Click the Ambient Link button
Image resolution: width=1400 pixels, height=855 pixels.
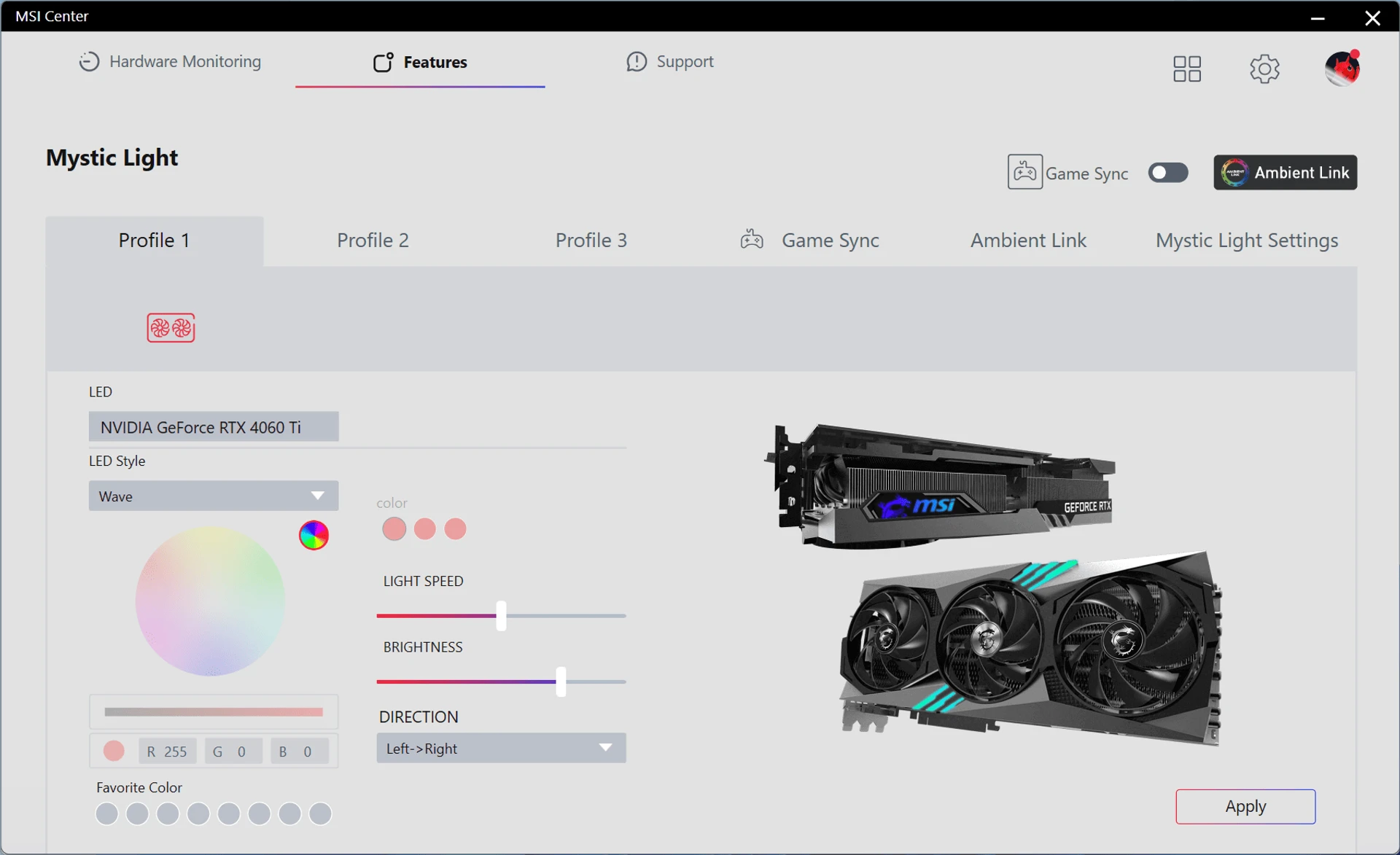click(x=1285, y=172)
